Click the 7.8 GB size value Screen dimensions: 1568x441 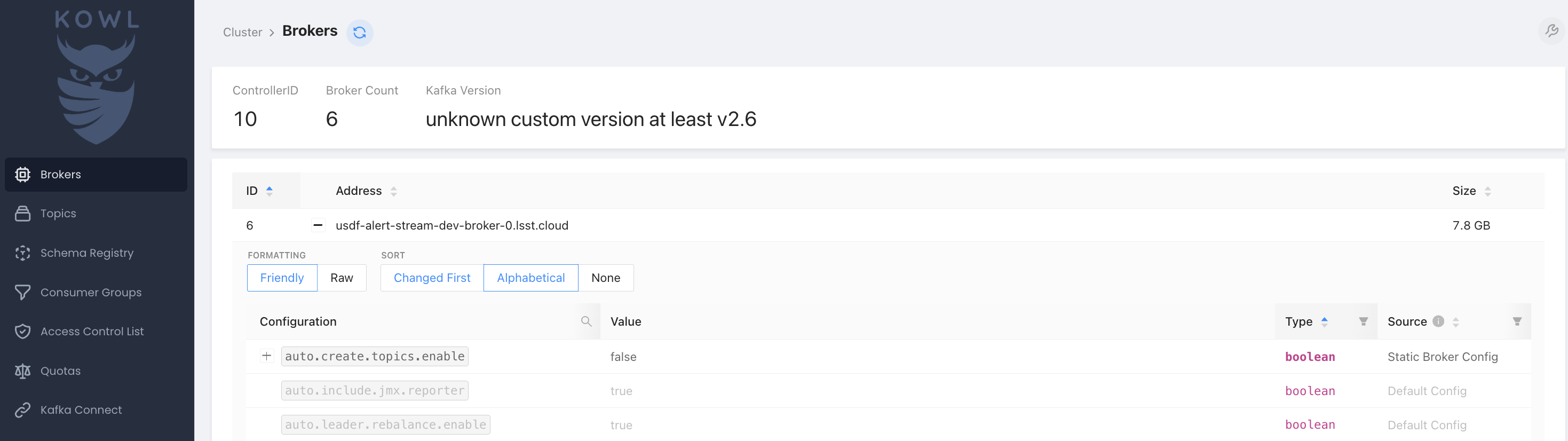click(1471, 225)
